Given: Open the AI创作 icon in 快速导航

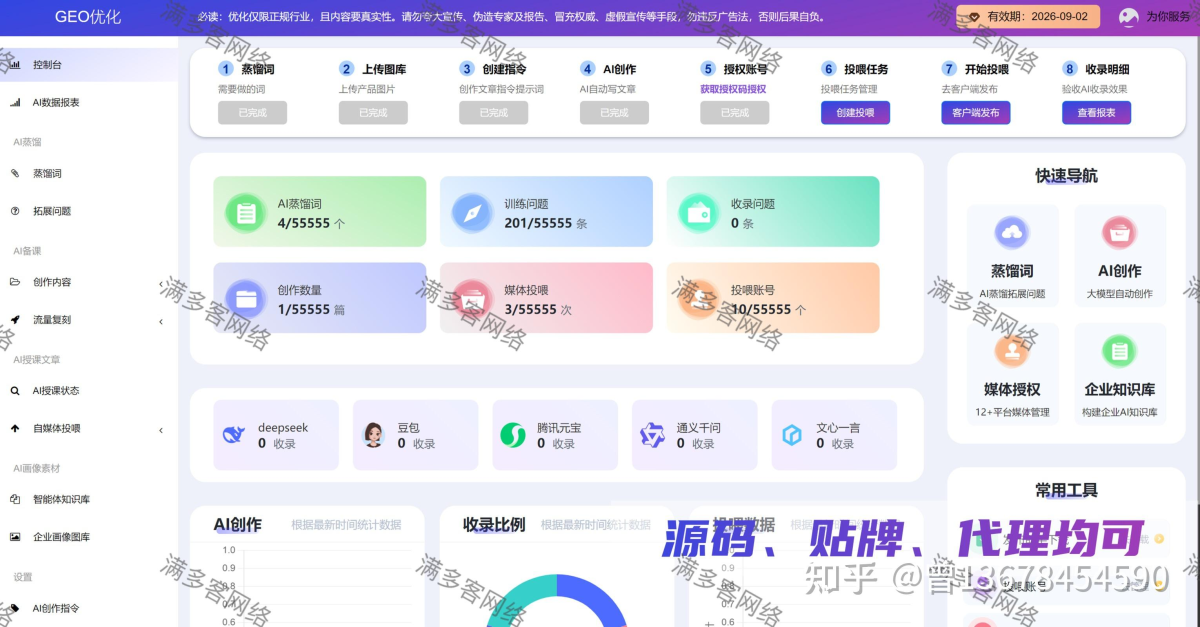Looking at the screenshot, I should click(1119, 233).
